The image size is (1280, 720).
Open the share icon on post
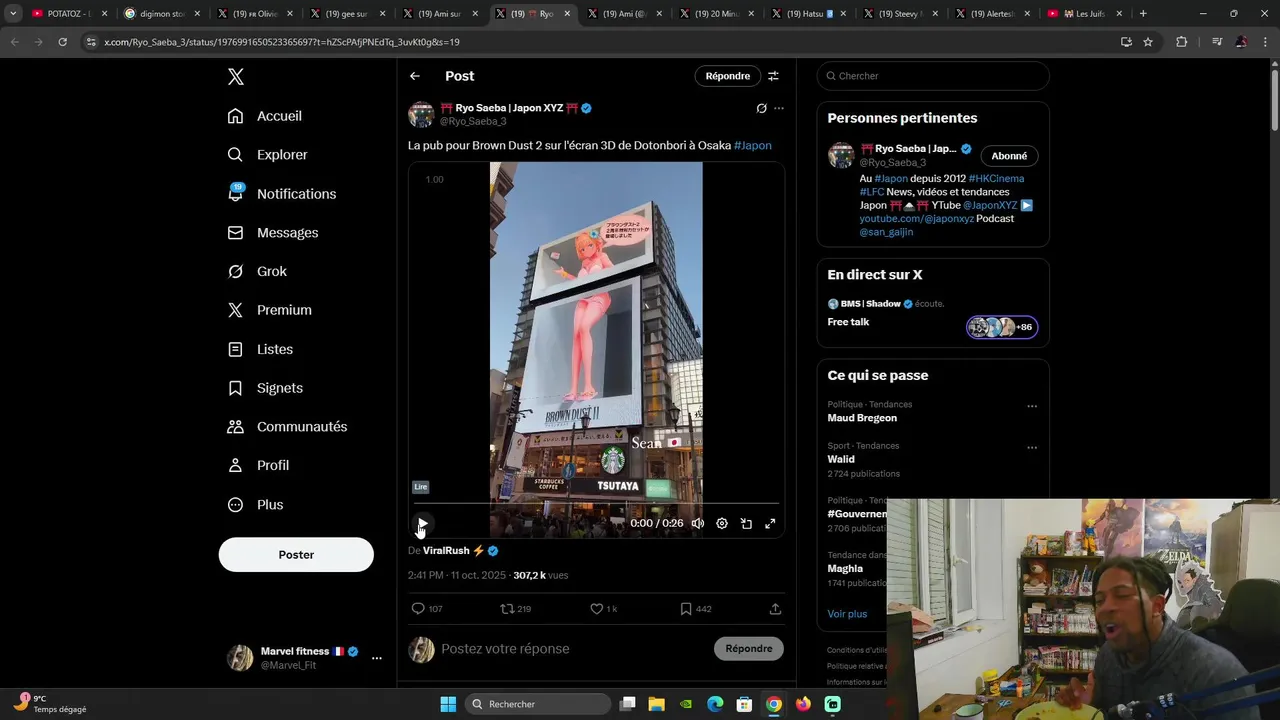[x=775, y=609]
